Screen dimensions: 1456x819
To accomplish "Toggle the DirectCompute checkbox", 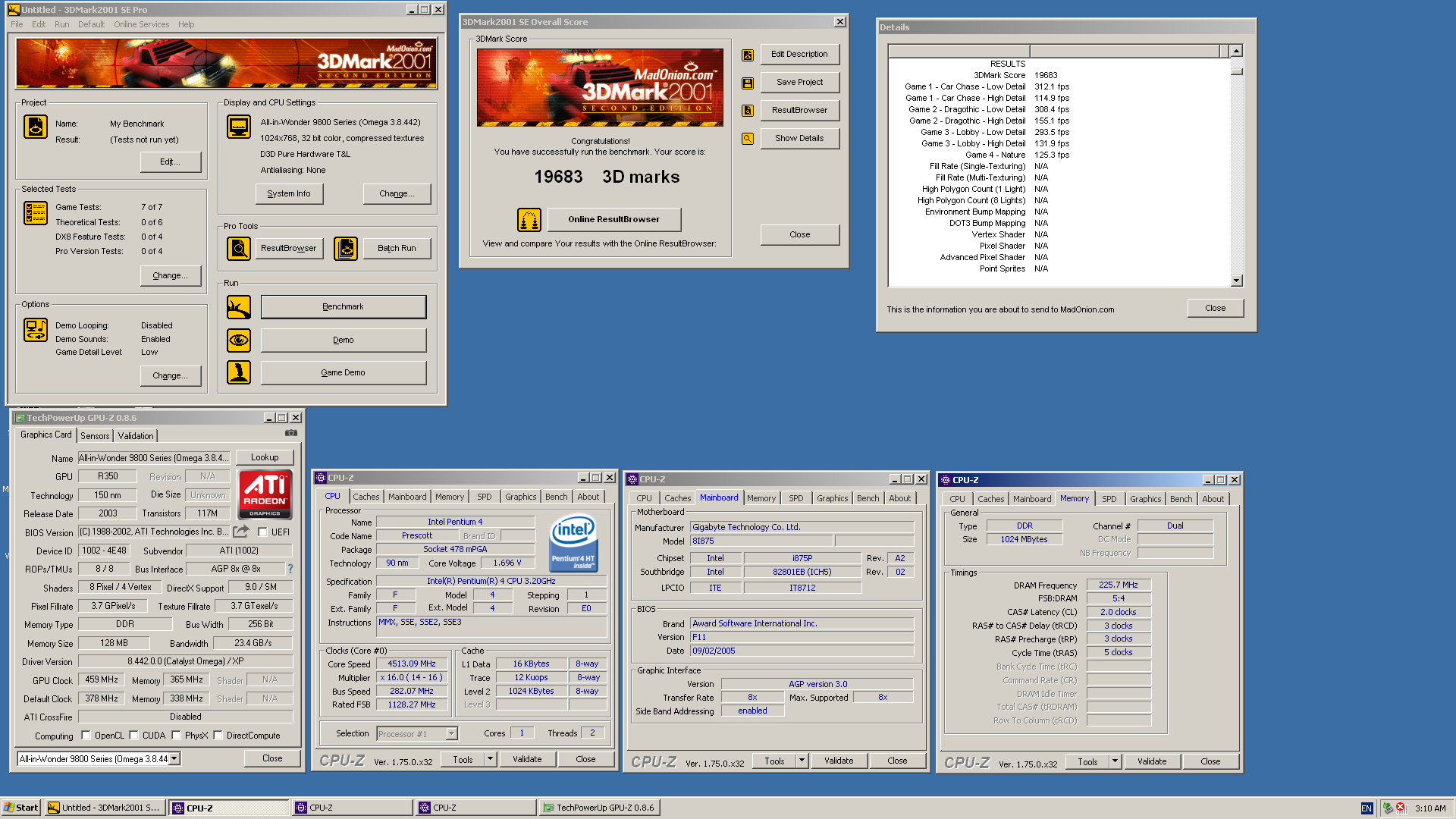I will 218,736.
